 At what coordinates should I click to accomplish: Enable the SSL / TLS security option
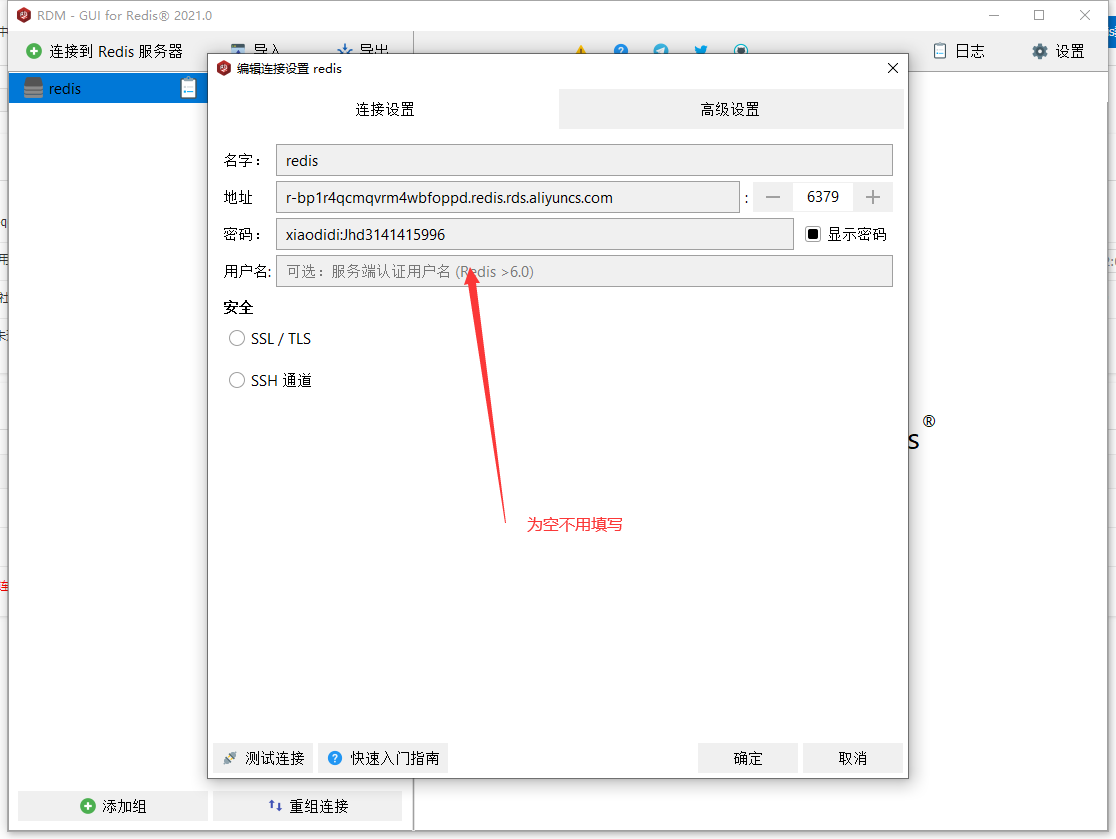237,339
